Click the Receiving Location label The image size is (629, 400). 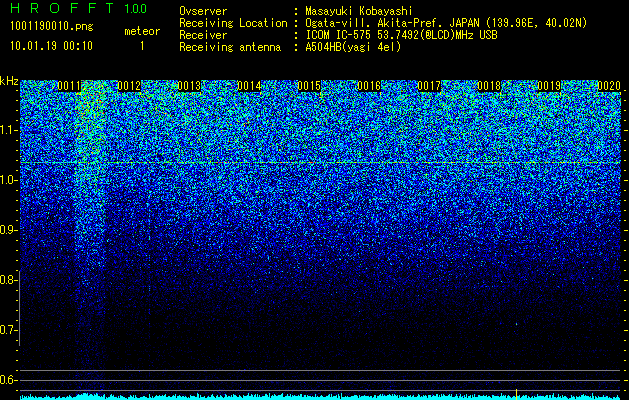[x=233, y=23]
